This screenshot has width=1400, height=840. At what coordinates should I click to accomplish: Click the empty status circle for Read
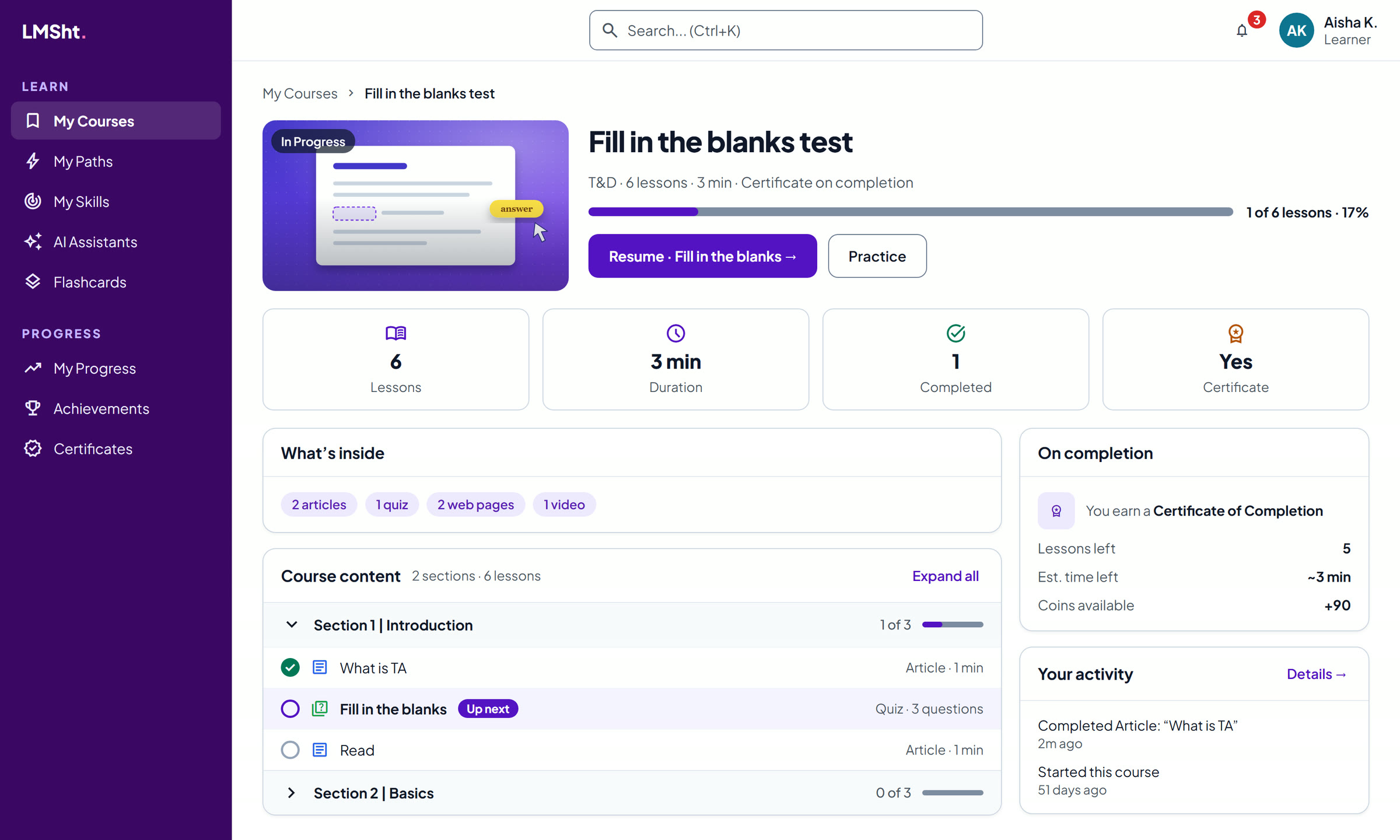coord(290,750)
